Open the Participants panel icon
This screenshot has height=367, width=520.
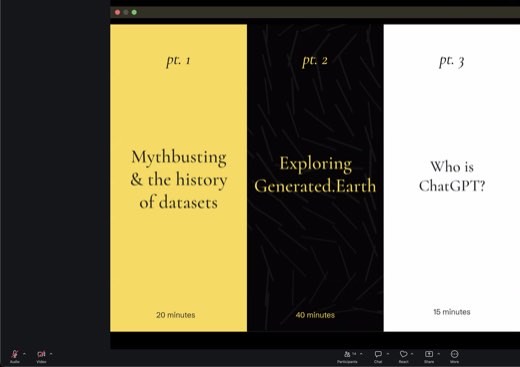347,354
